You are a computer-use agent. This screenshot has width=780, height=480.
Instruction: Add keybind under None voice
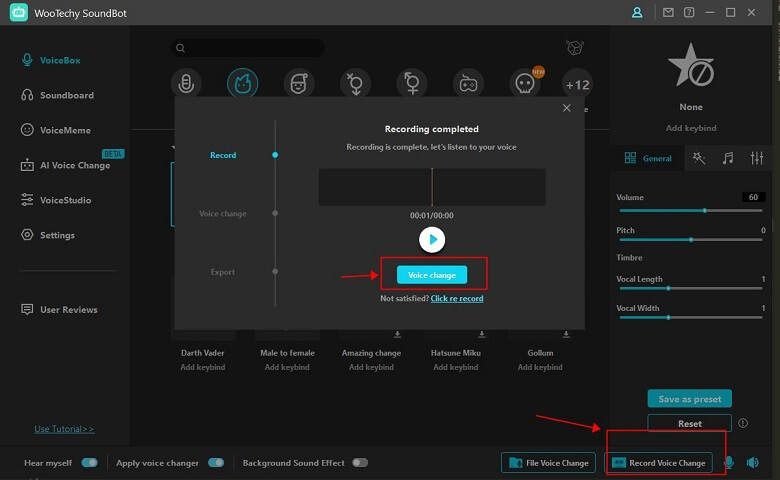click(x=691, y=128)
